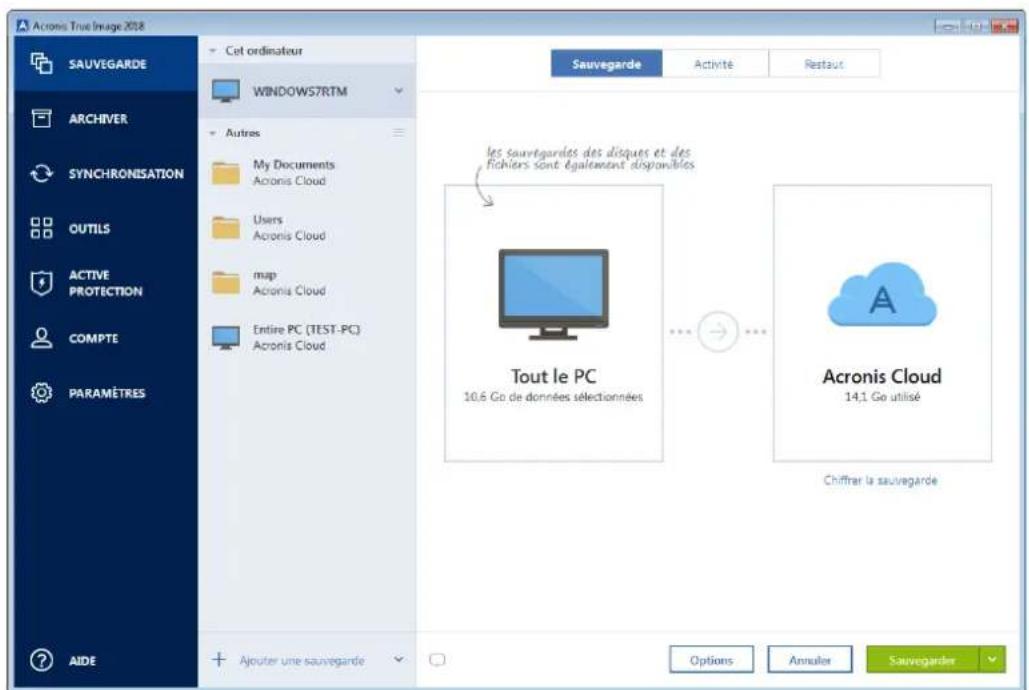Click the Aide question mark icon
Screen dimensions: 1029x690
pos(41,660)
